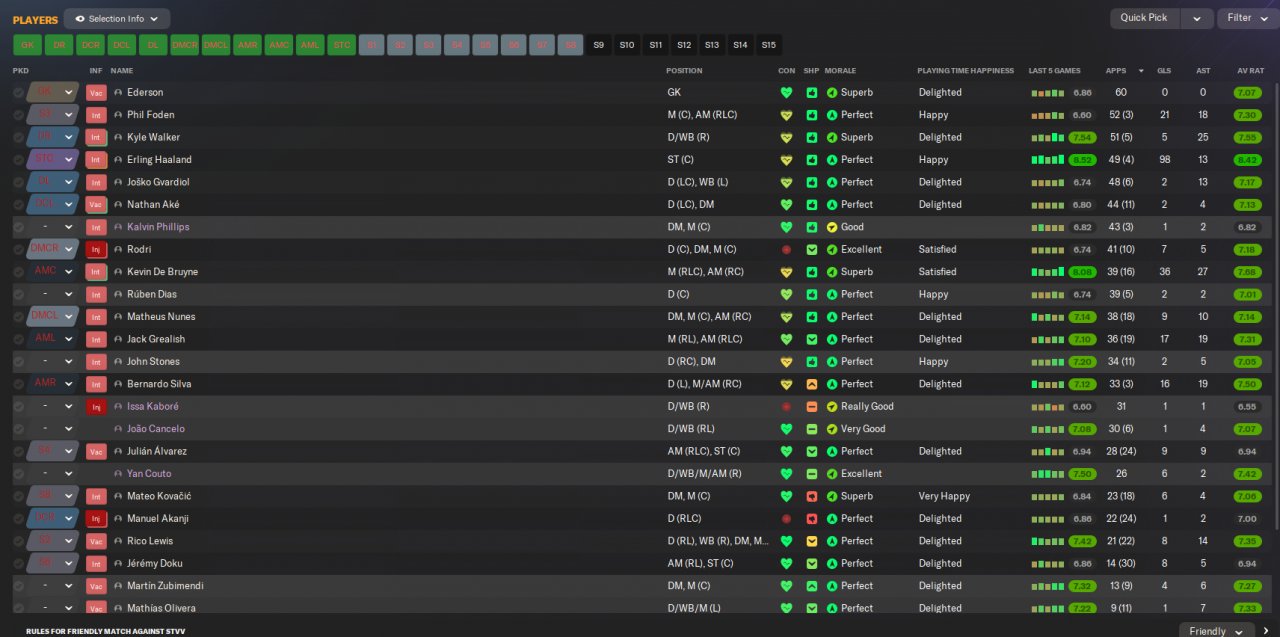Toggle selection check for Jérémy Doku
The width and height of the screenshot is (1280, 637).
pos(18,563)
